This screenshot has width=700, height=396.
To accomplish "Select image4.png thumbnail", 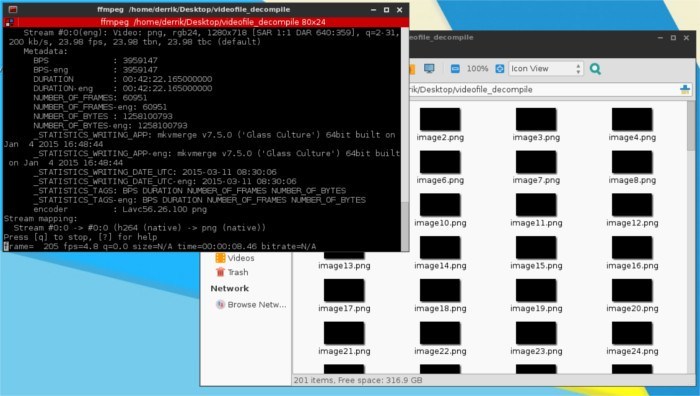I will (x=632, y=120).
